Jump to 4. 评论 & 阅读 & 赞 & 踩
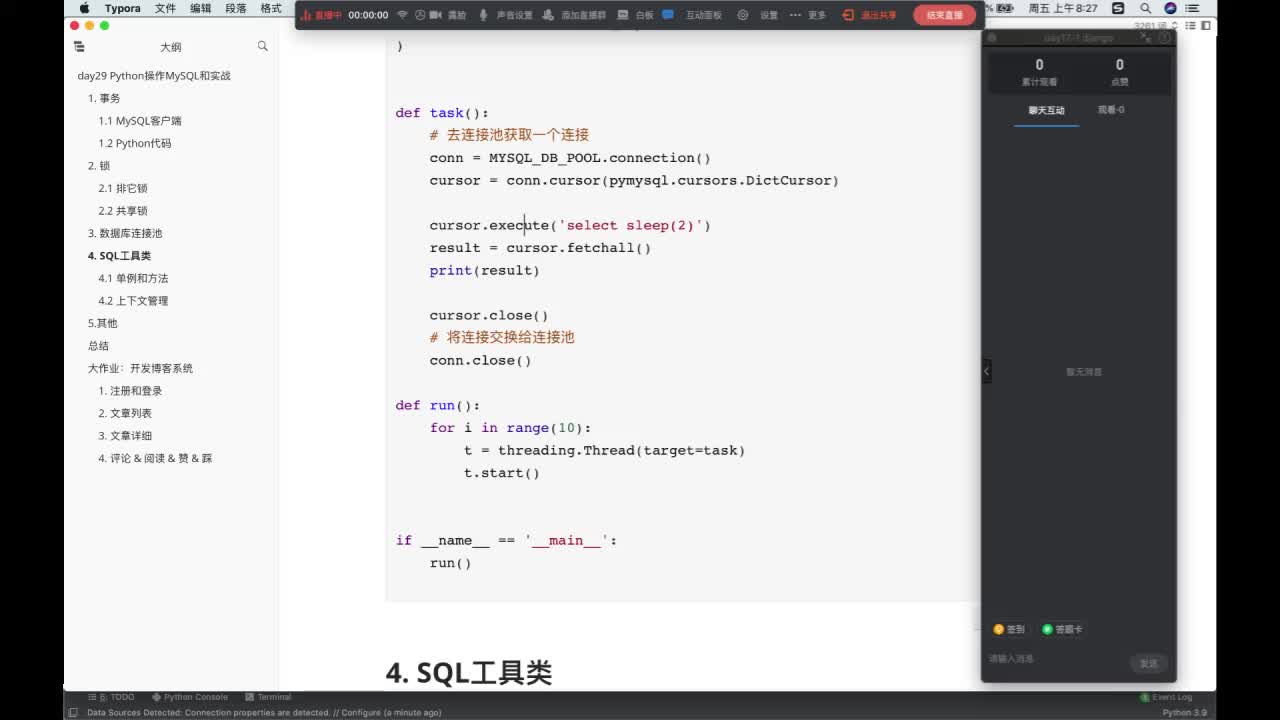 coord(155,458)
